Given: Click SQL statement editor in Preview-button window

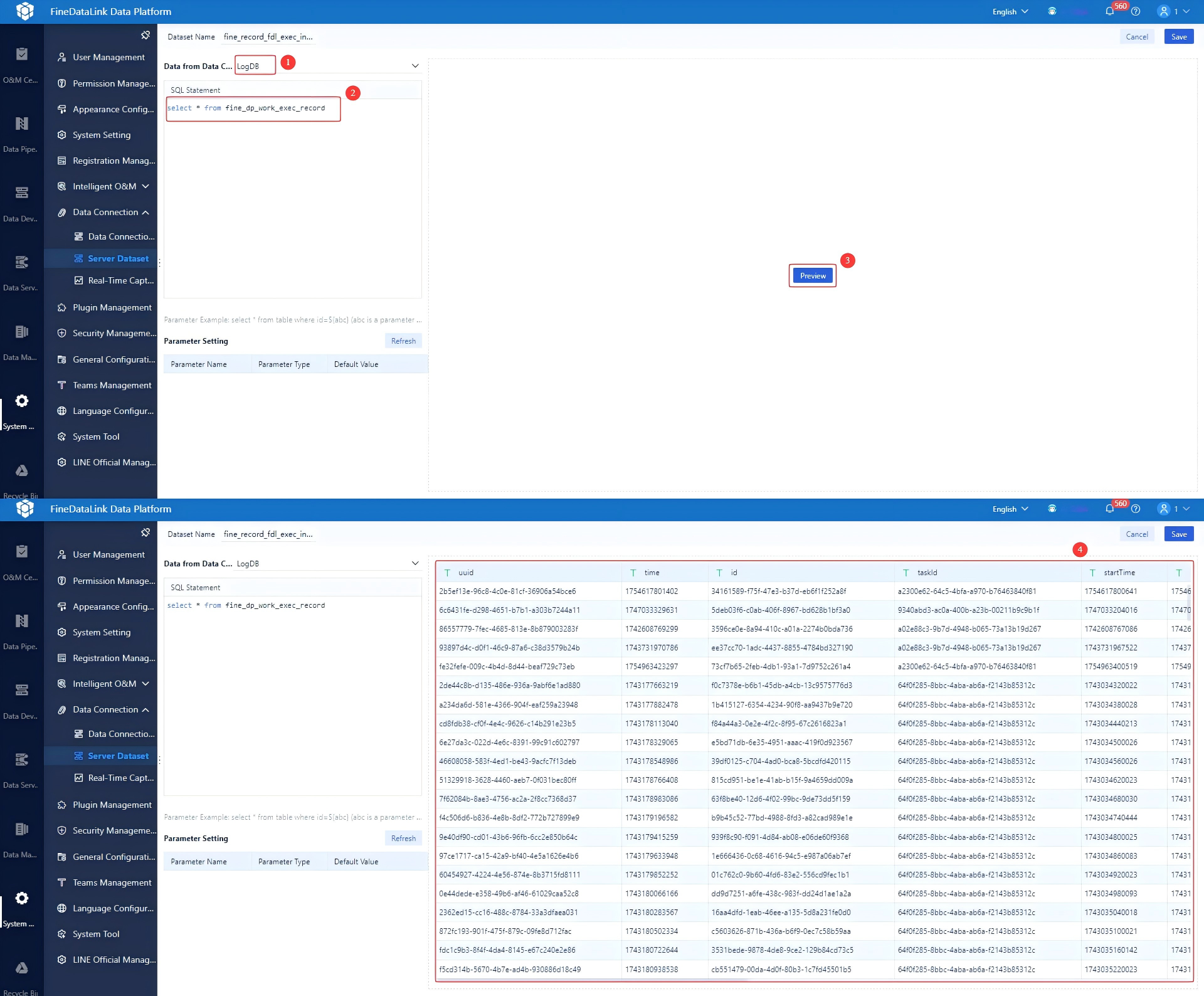Looking at the screenshot, I should point(292,198).
